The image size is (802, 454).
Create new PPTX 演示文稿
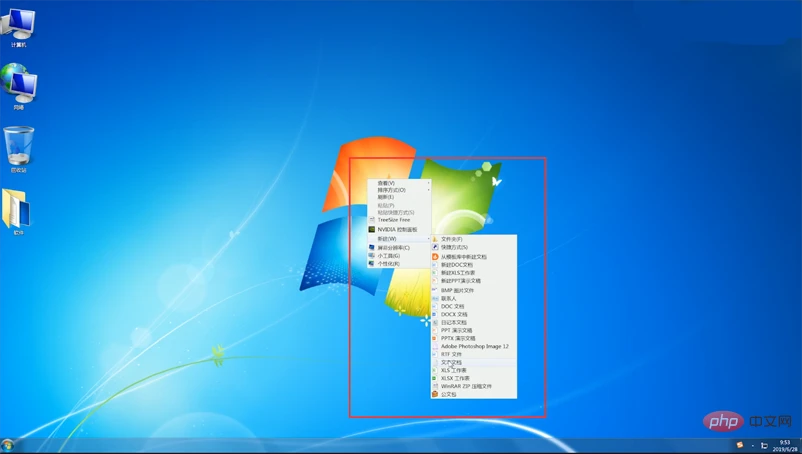coord(474,338)
